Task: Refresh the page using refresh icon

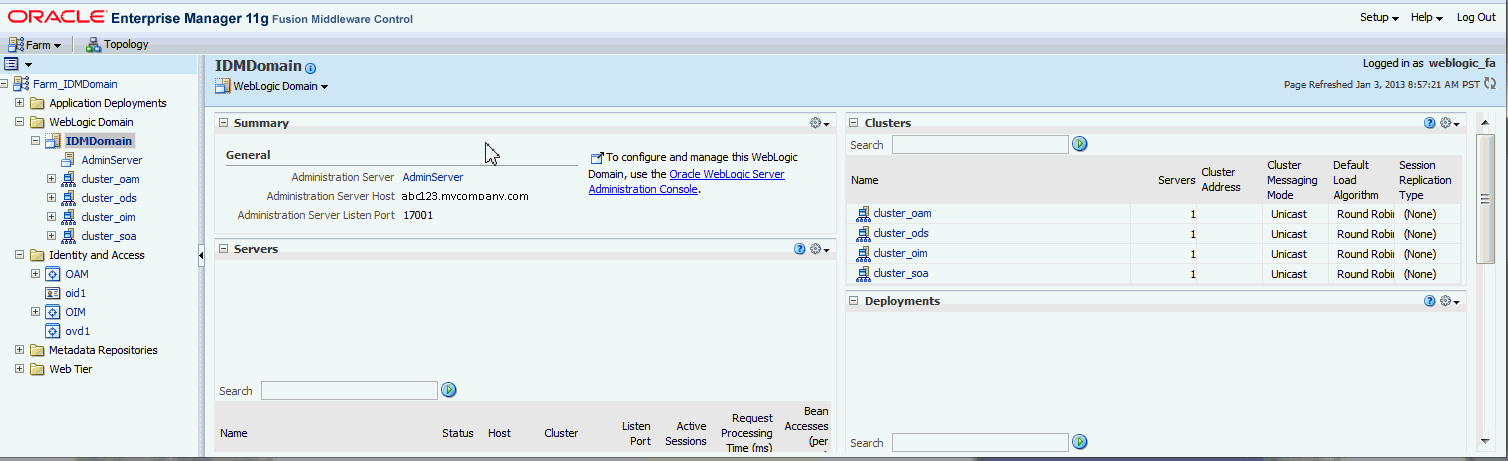Action: [x=1490, y=84]
